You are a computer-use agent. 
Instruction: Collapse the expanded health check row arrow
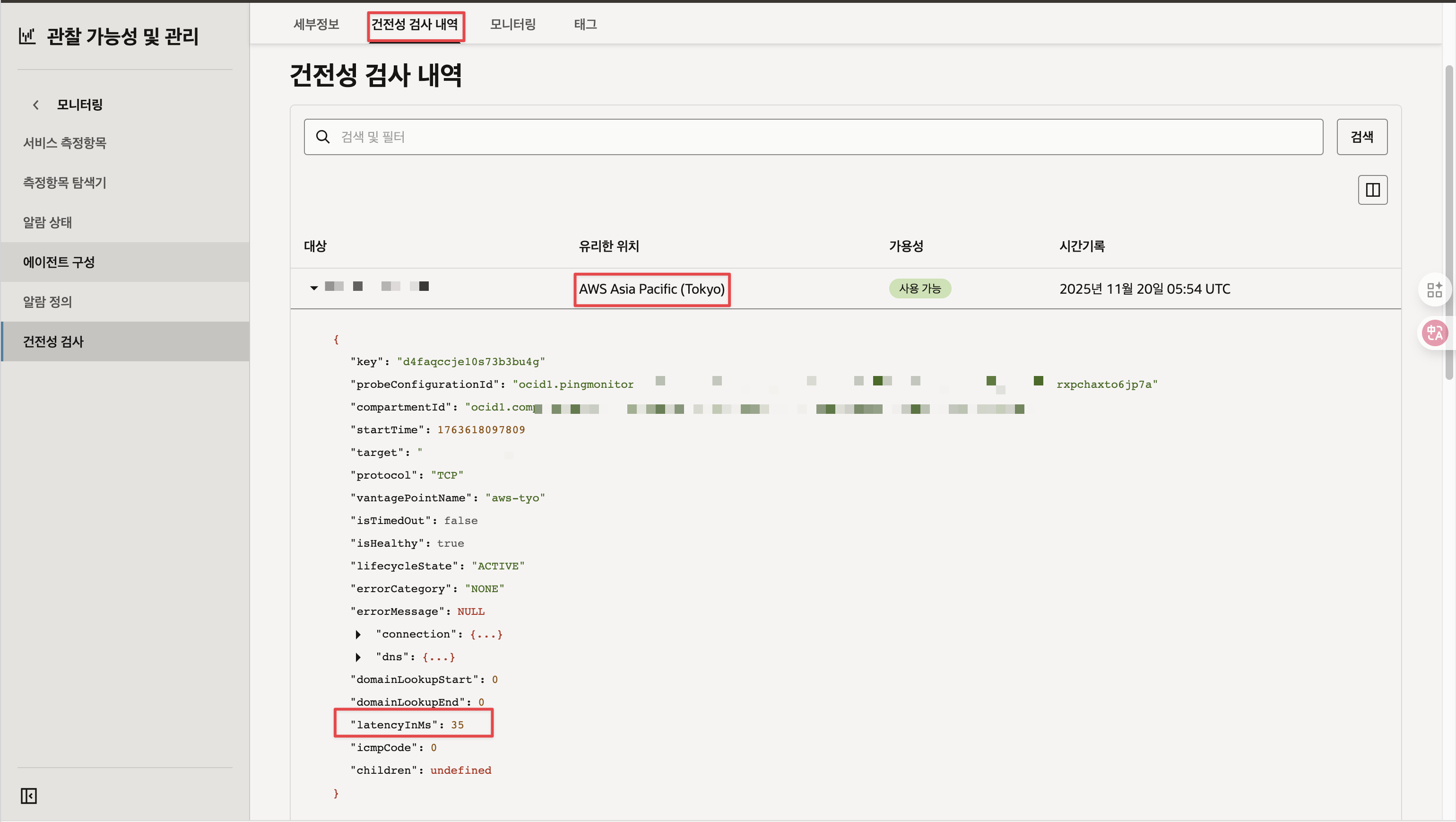314,288
